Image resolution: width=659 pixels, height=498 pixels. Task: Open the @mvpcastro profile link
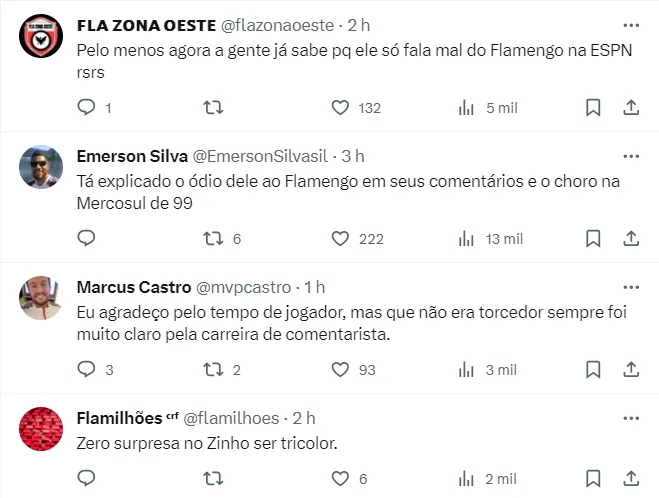(251, 287)
